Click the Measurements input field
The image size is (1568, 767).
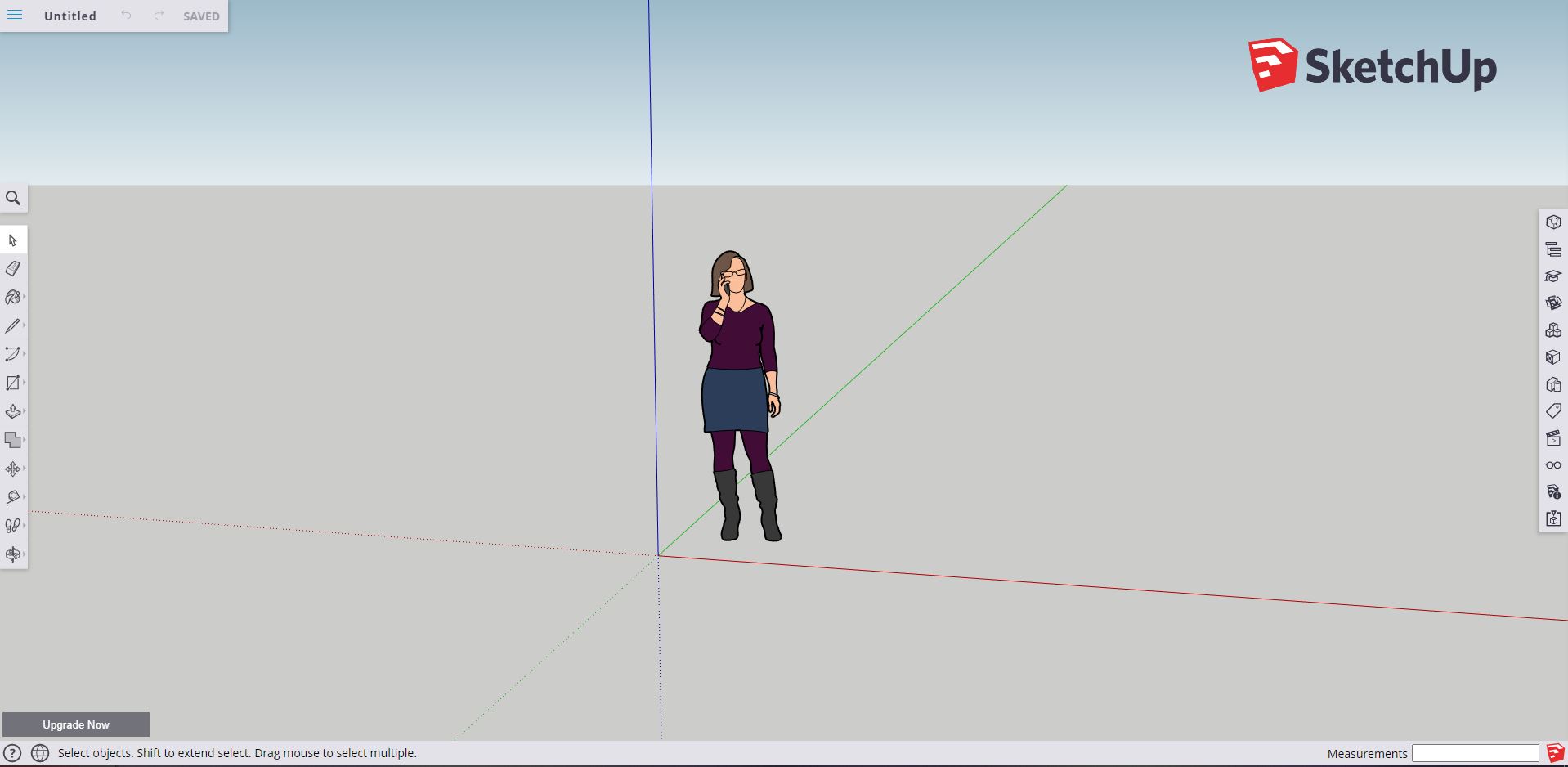click(x=1475, y=753)
